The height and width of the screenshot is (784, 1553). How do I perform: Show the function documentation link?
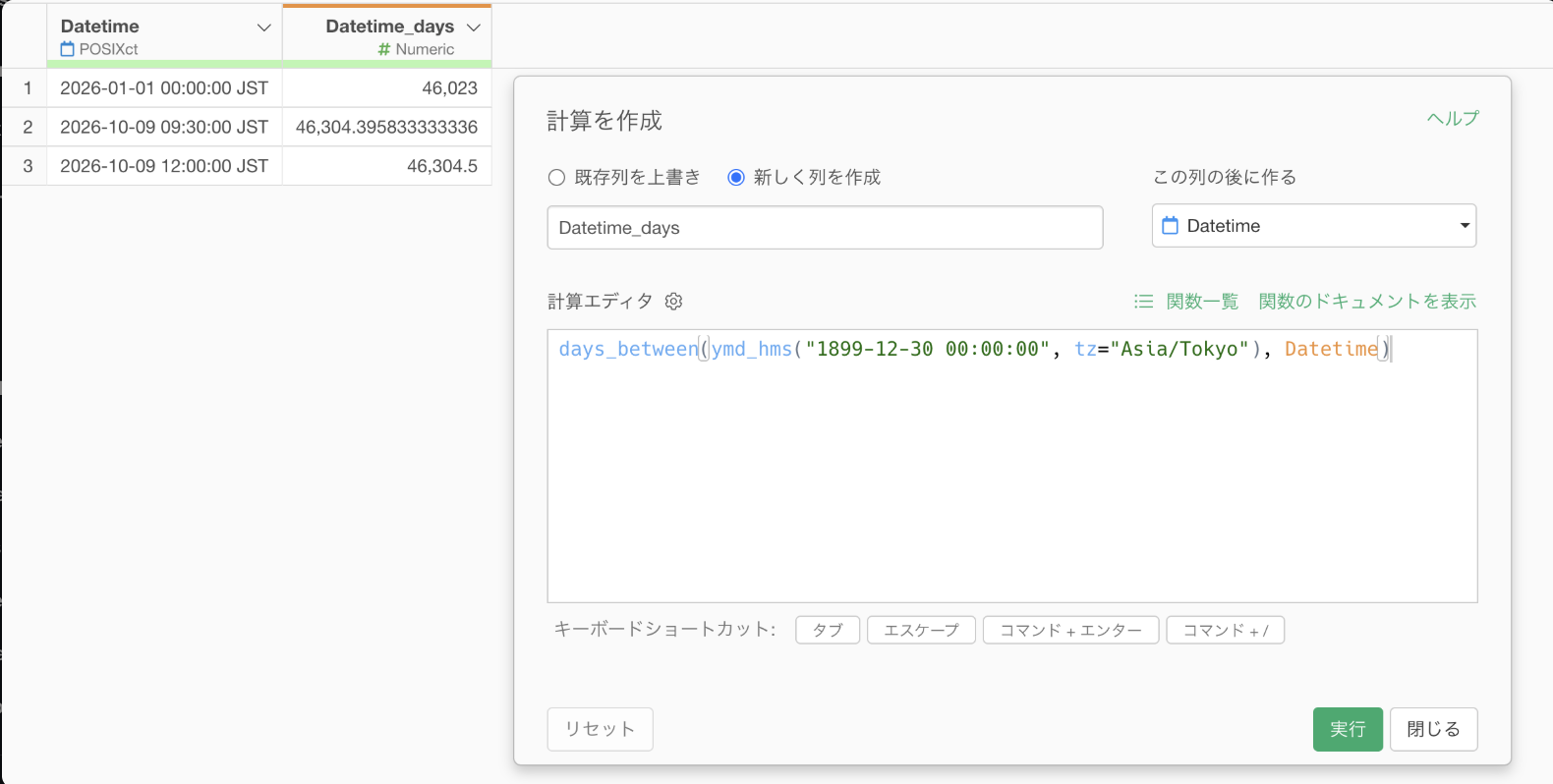pos(1367,302)
